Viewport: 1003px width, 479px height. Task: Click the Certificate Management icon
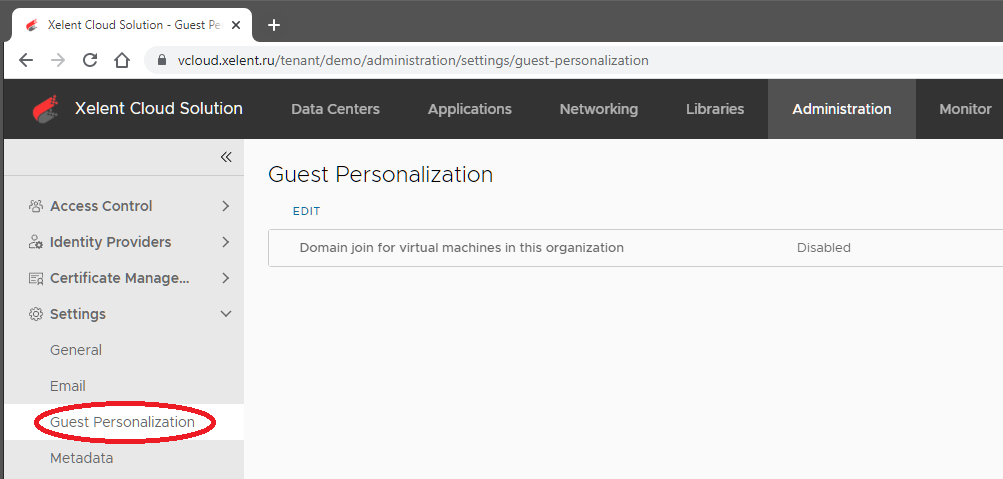pos(36,278)
